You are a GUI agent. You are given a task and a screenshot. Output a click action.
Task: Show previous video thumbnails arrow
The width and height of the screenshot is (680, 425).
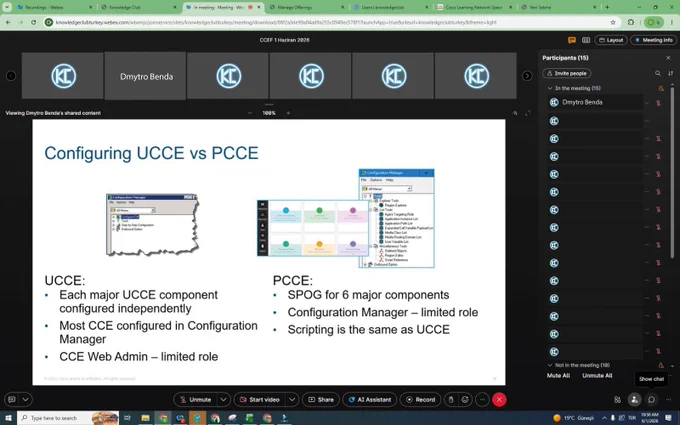pyautogui.click(x=11, y=76)
